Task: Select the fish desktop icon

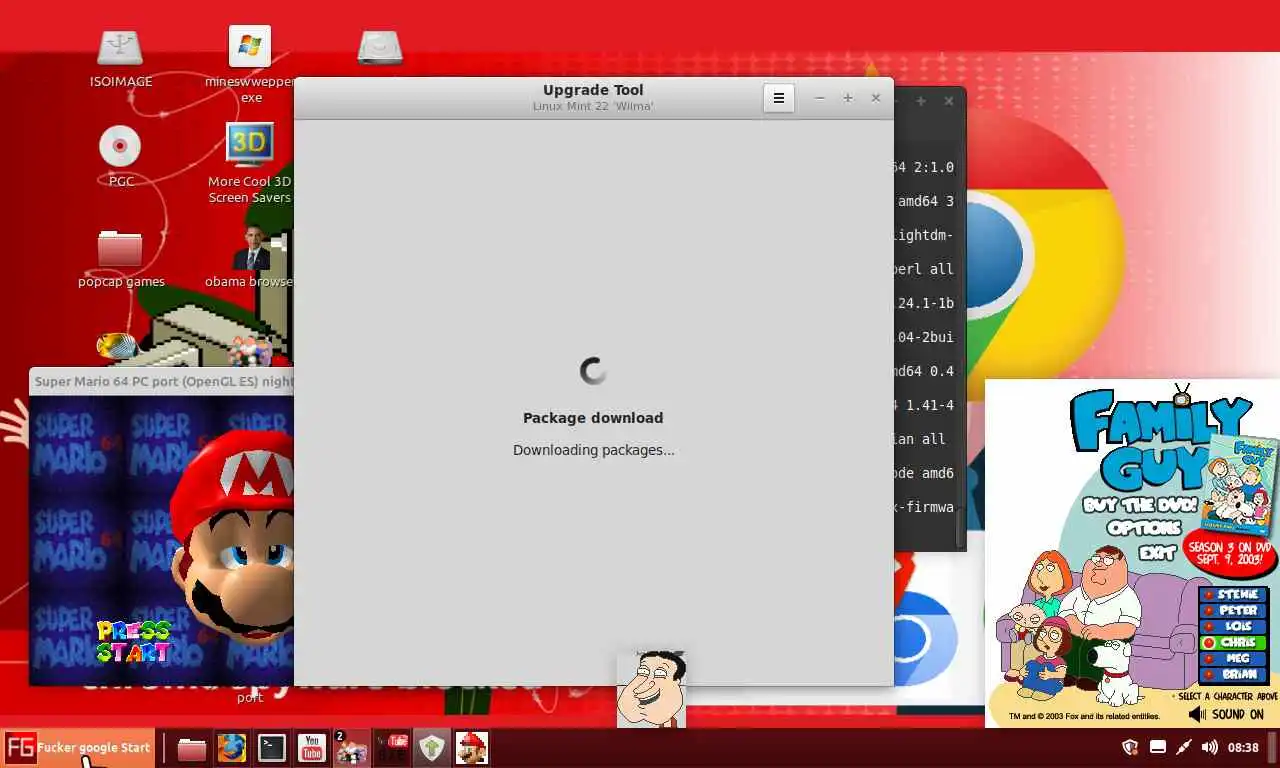Action: tap(118, 346)
